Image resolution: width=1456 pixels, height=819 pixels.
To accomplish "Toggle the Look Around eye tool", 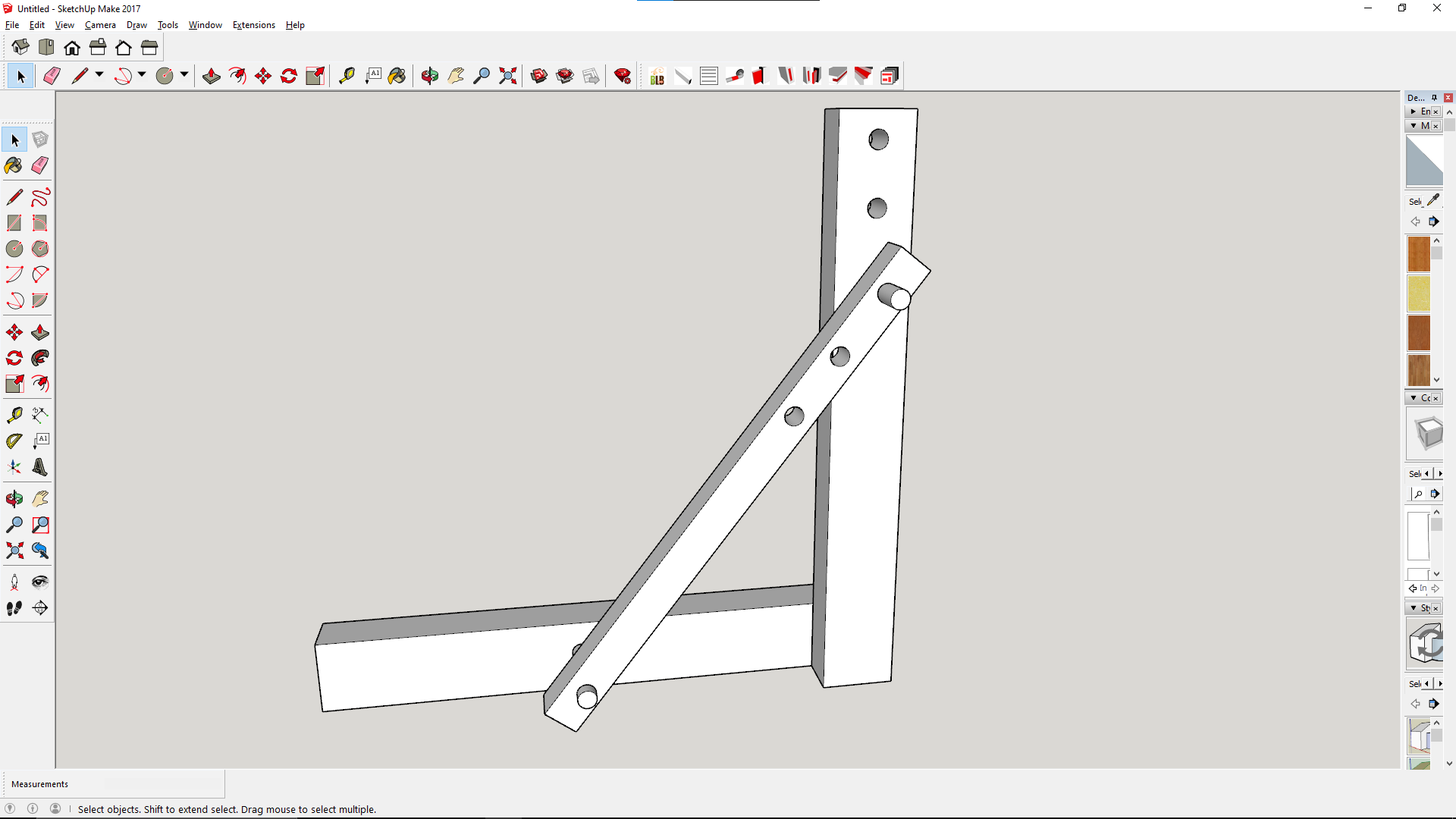I will click(x=40, y=582).
